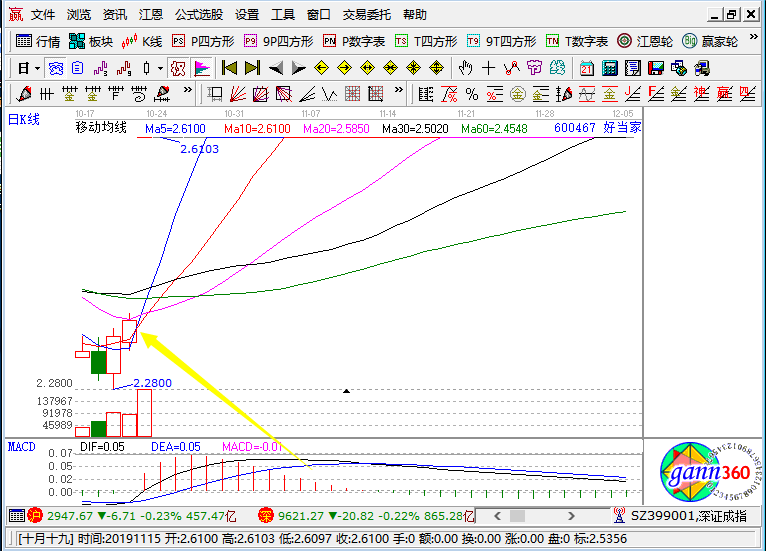
Task: Expand the Gann square toolbar overflow chevron
Action: (x=399, y=90)
